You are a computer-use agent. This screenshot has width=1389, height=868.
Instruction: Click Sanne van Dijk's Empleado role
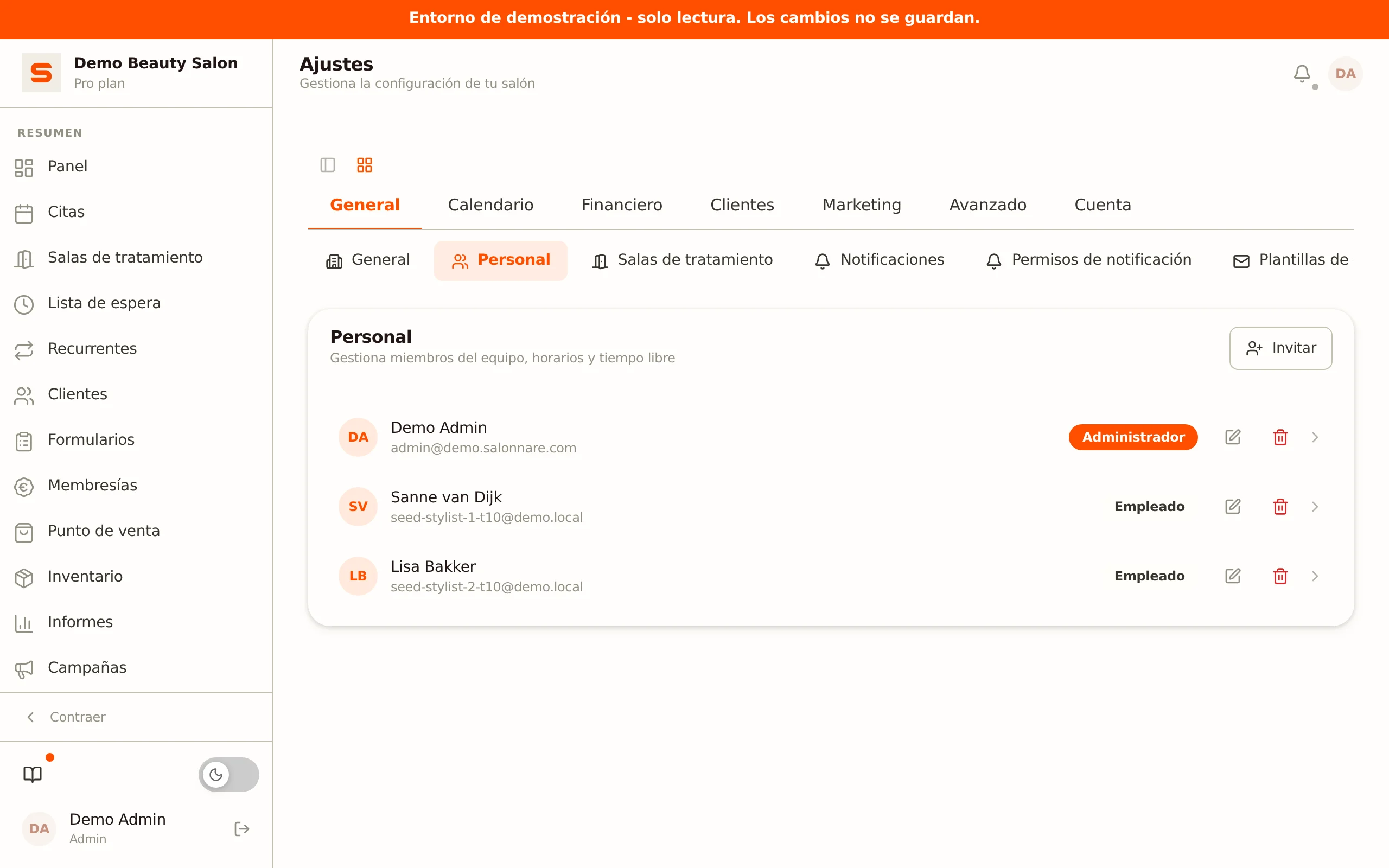(x=1149, y=507)
